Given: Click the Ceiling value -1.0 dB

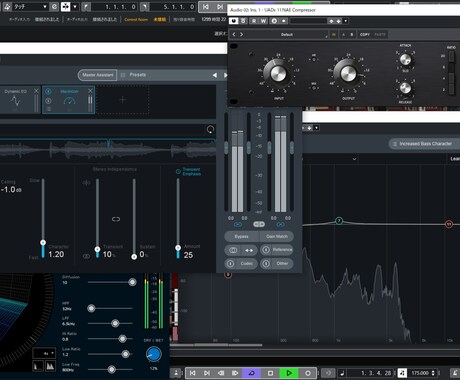Looking at the screenshot, I should (x=11, y=190).
